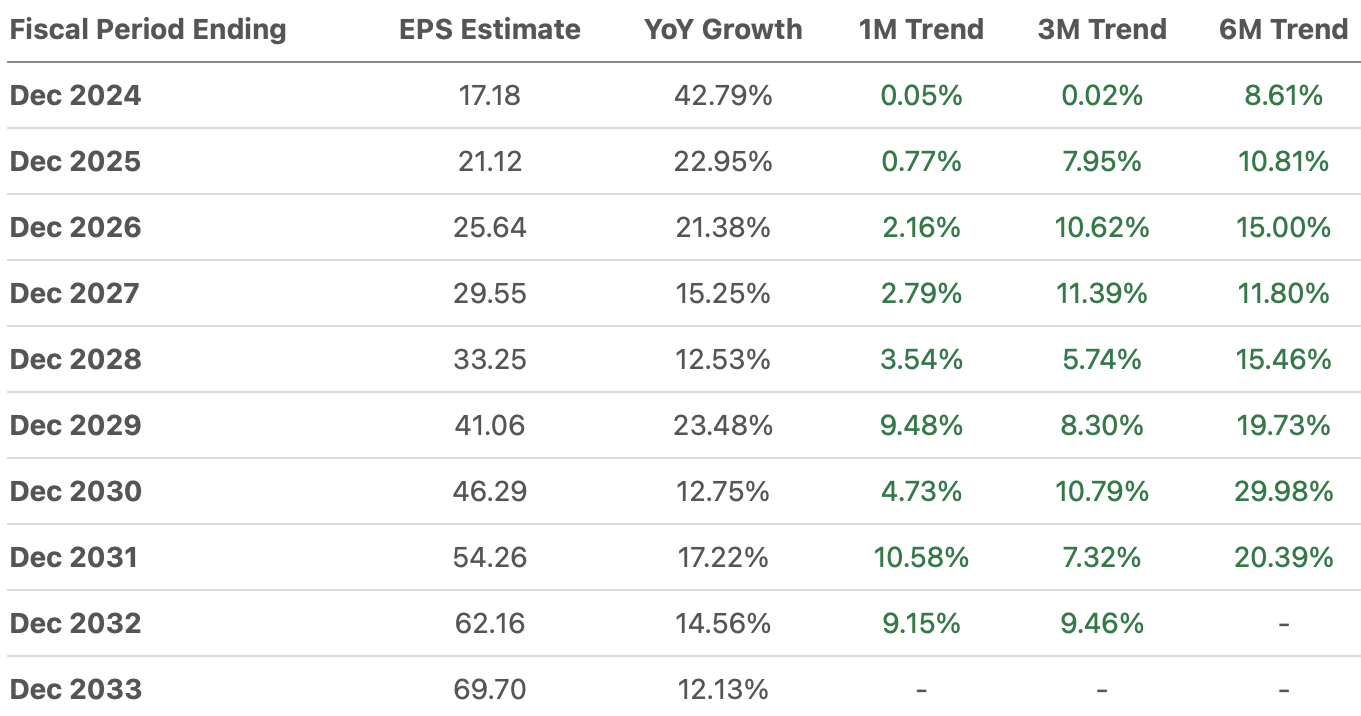This screenshot has width=1361, height=716.
Task: Click the 6M Trend column header
Action: coord(1284,30)
